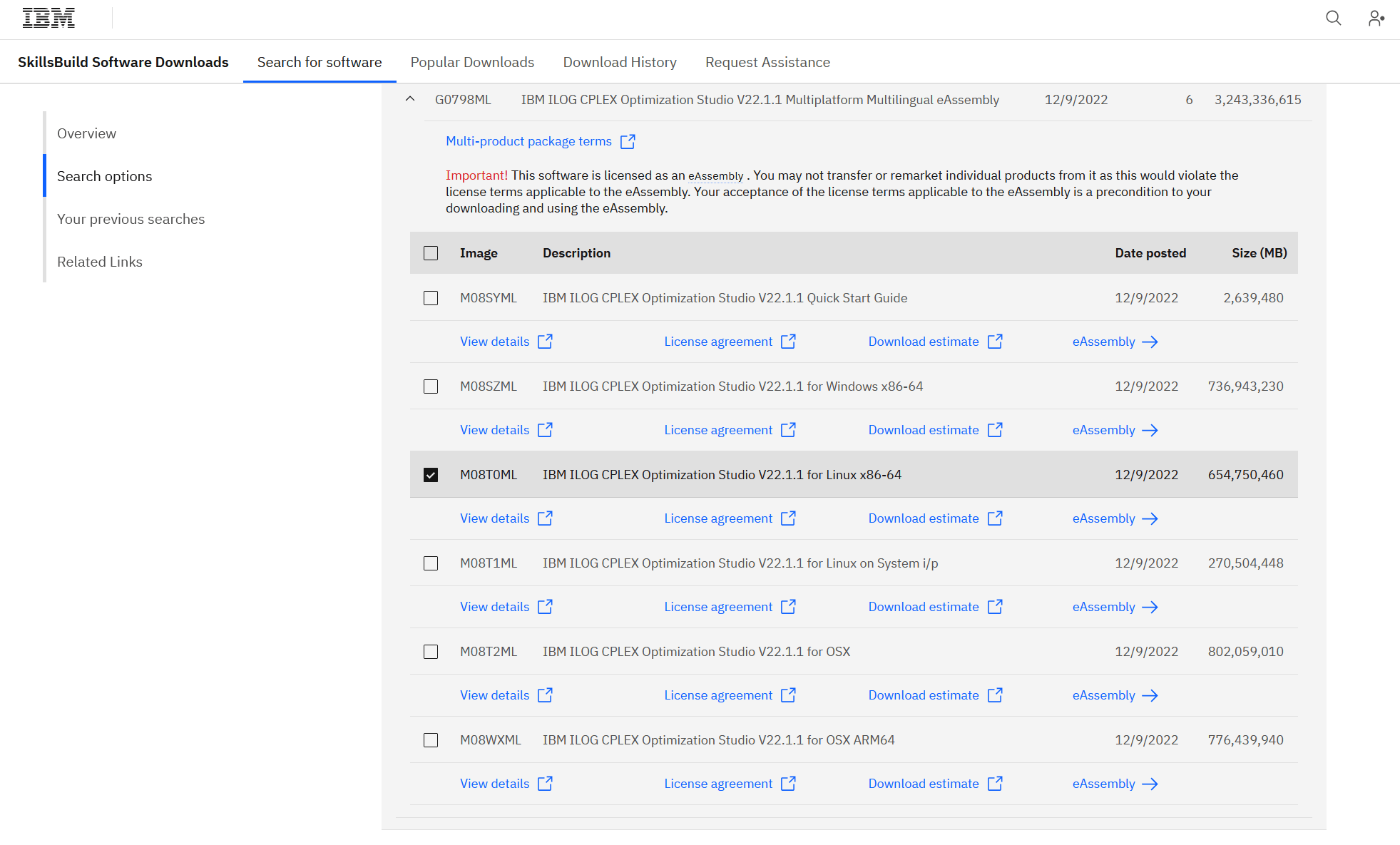The height and width of the screenshot is (845, 1400).
Task: Click View details launch icon for M08T2ML
Action: click(x=545, y=695)
